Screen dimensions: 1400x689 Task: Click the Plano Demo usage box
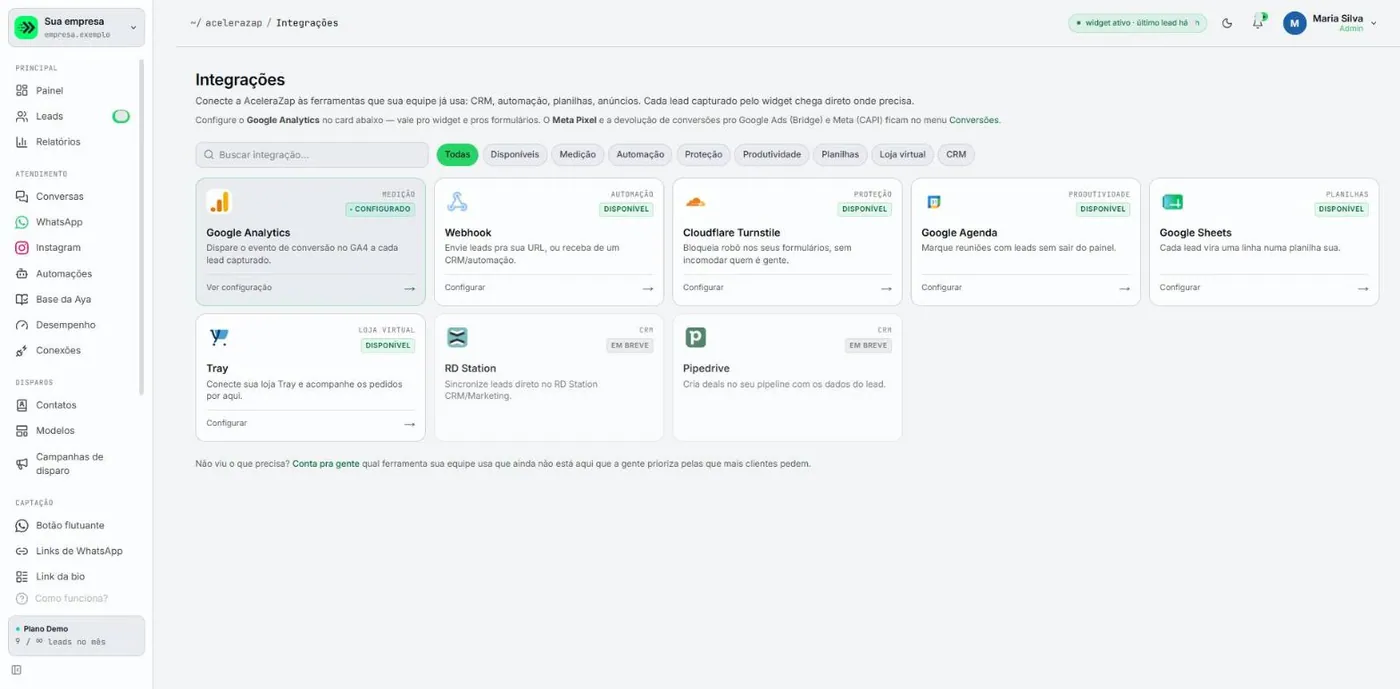tap(77, 635)
